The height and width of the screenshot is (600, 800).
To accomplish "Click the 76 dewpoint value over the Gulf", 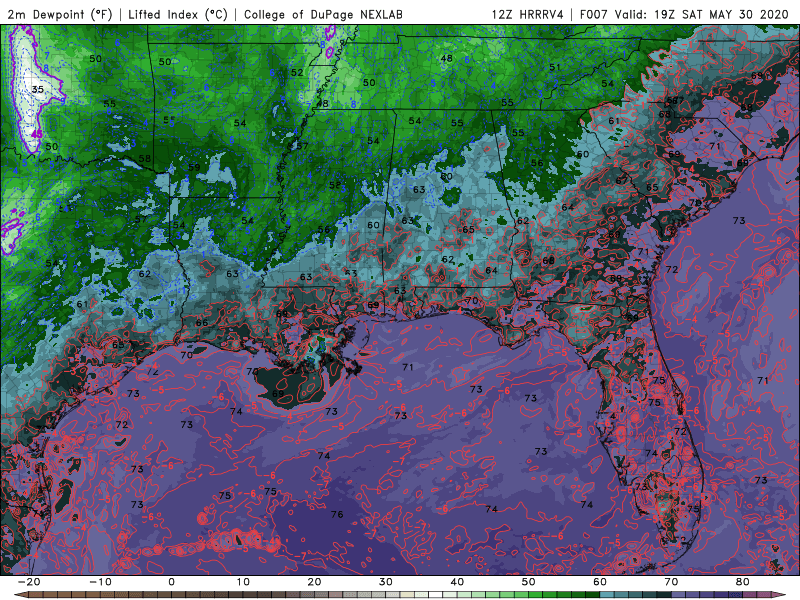I will click(337, 514).
